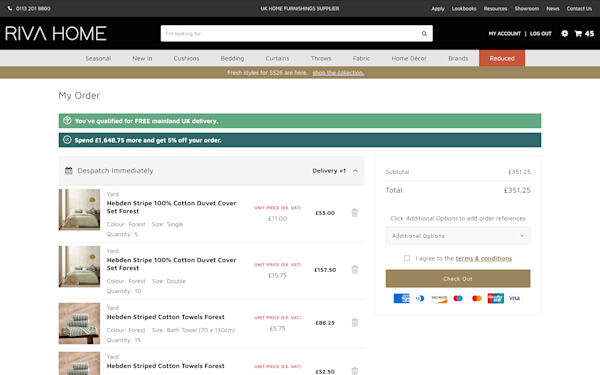
Task: Open the News link
Action: click(x=553, y=8)
